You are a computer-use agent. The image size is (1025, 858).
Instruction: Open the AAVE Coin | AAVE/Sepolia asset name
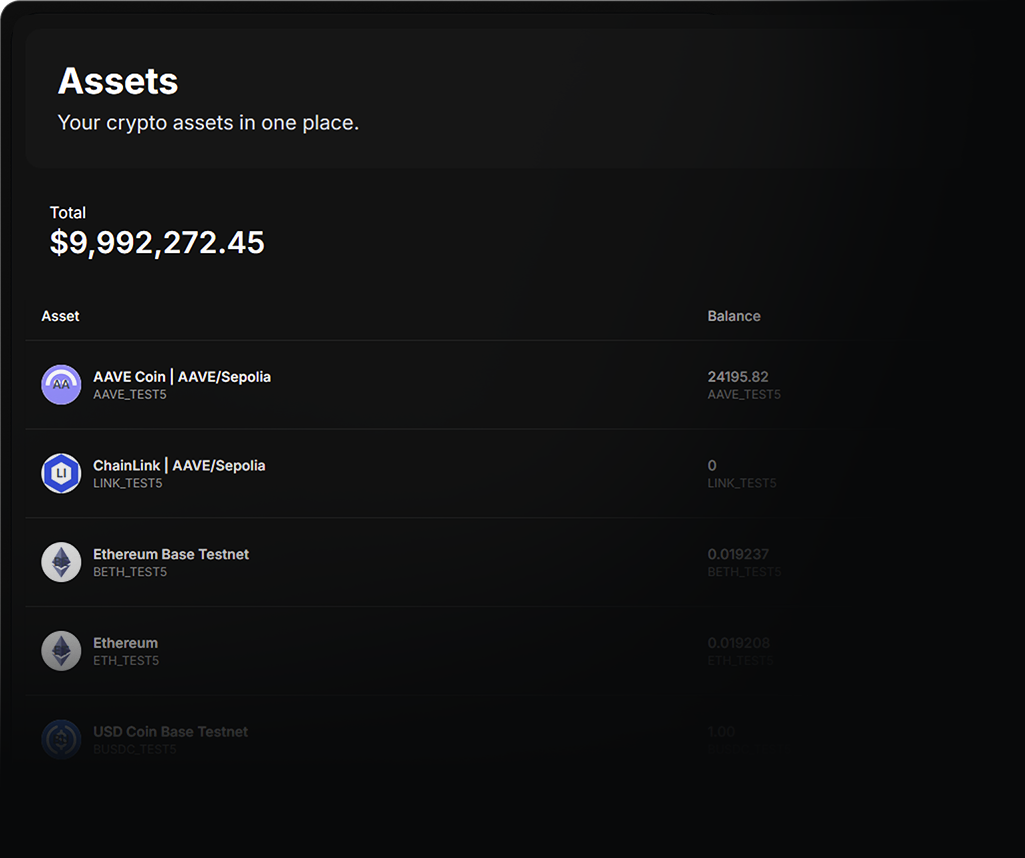(x=182, y=377)
